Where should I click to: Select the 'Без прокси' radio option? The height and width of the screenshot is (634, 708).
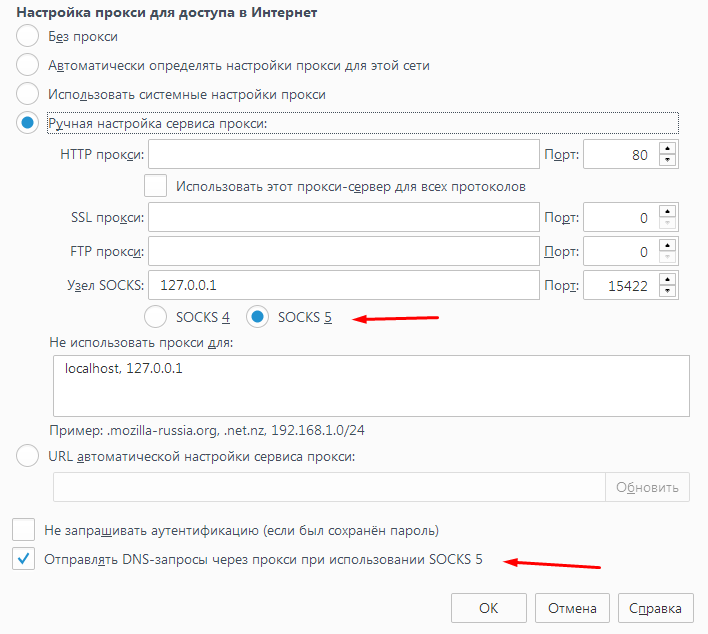[28, 37]
